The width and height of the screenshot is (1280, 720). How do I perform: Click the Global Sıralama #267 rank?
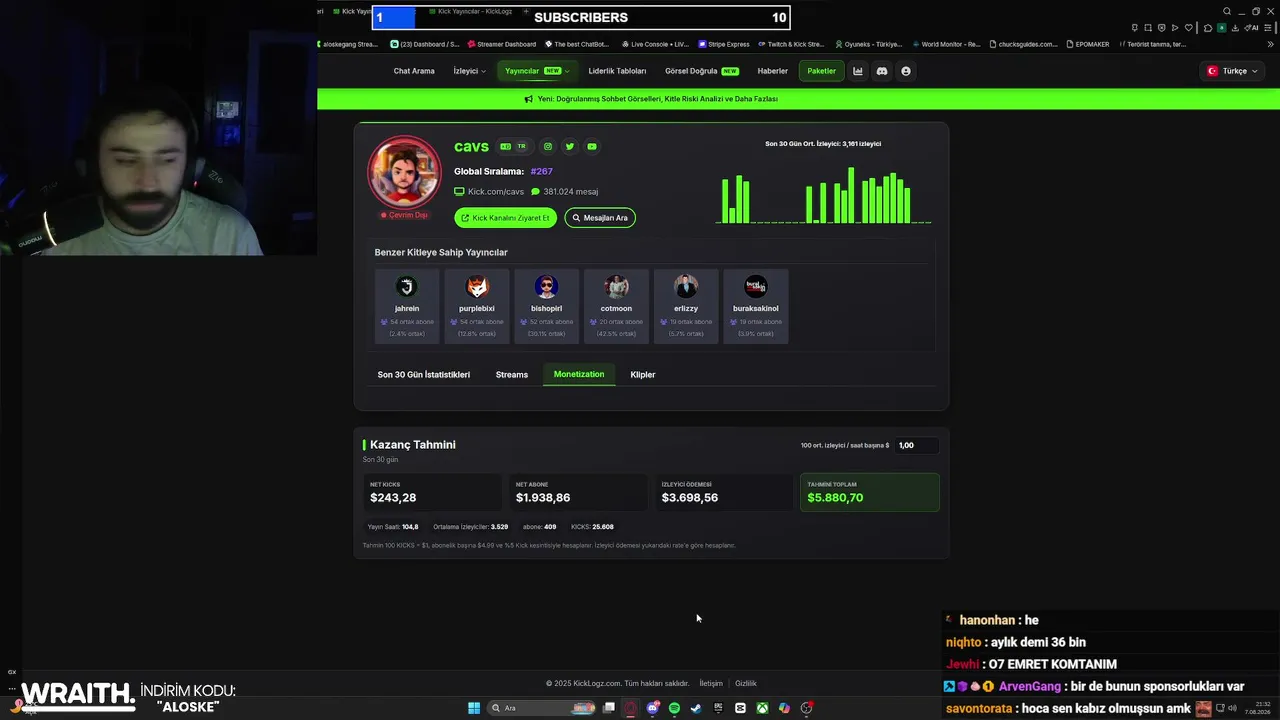click(541, 171)
